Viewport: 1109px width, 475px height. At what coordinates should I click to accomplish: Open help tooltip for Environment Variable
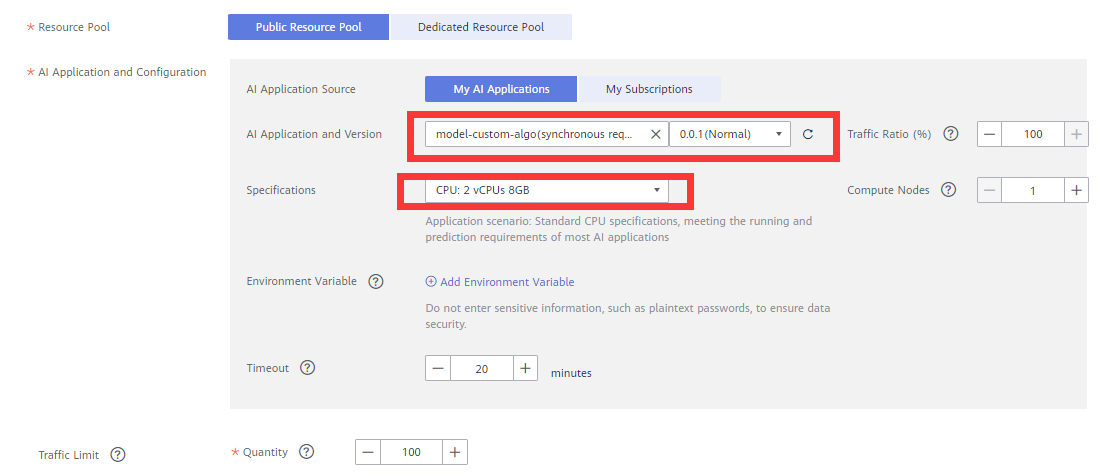tap(376, 282)
